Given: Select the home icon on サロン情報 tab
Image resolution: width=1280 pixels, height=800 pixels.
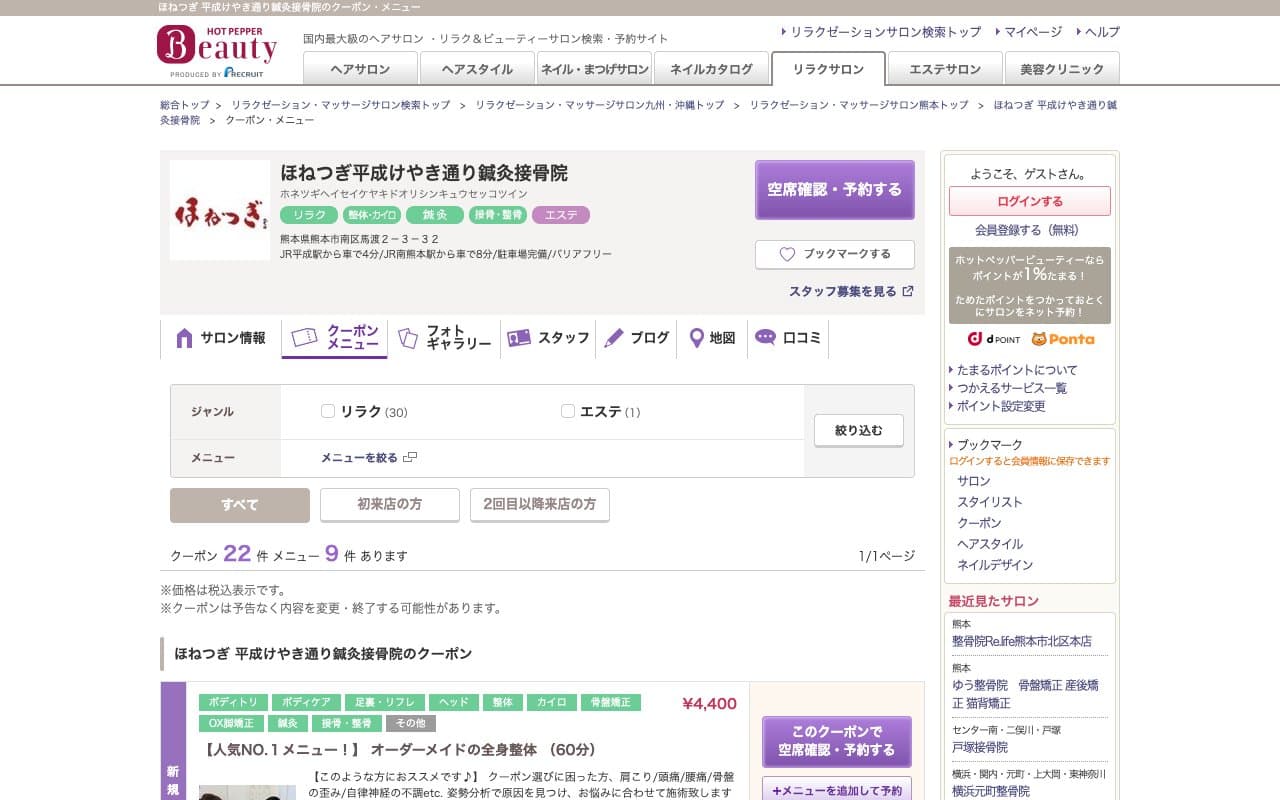Looking at the screenshot, I should pos(183,338).
